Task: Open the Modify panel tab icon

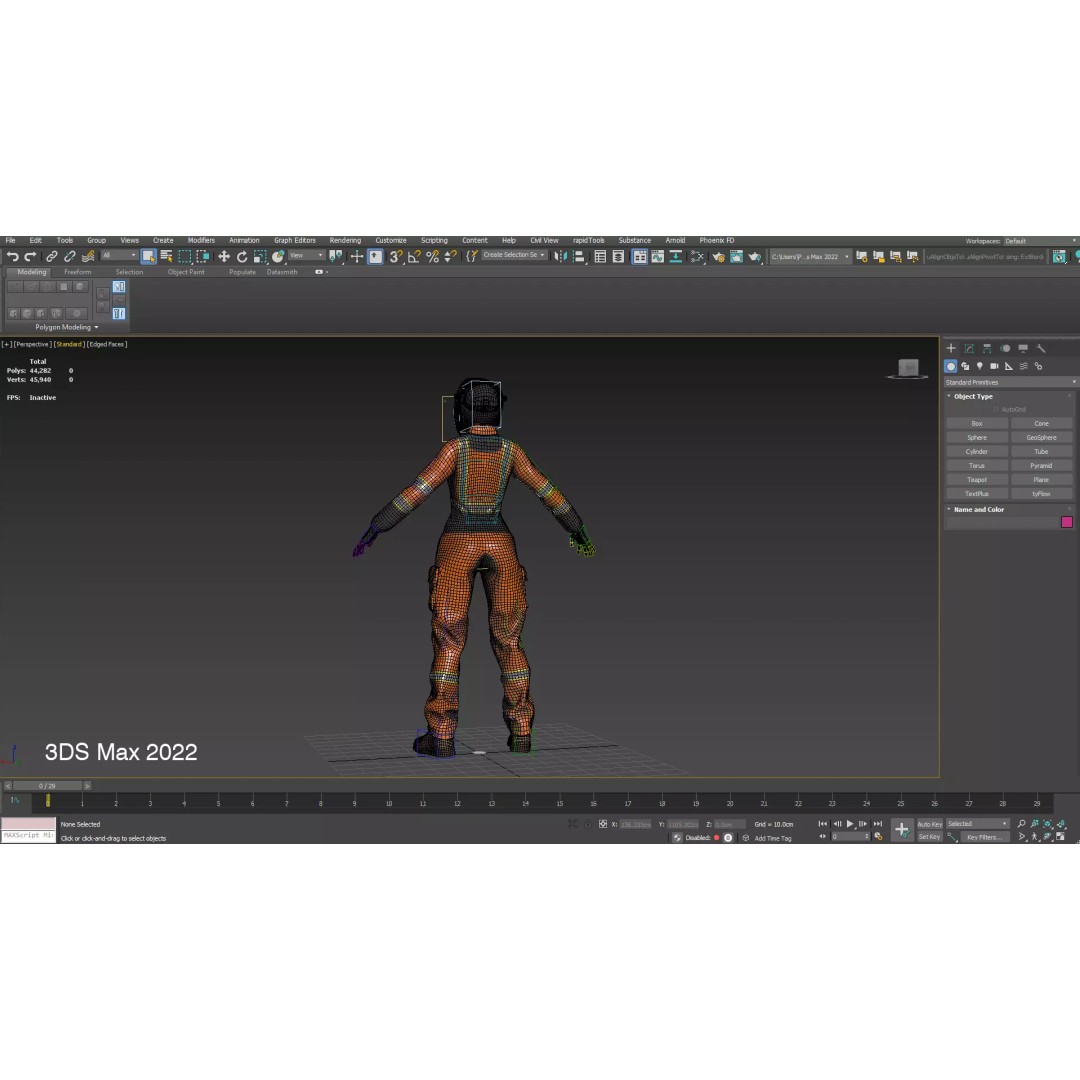Action: [x=969, y=349]
